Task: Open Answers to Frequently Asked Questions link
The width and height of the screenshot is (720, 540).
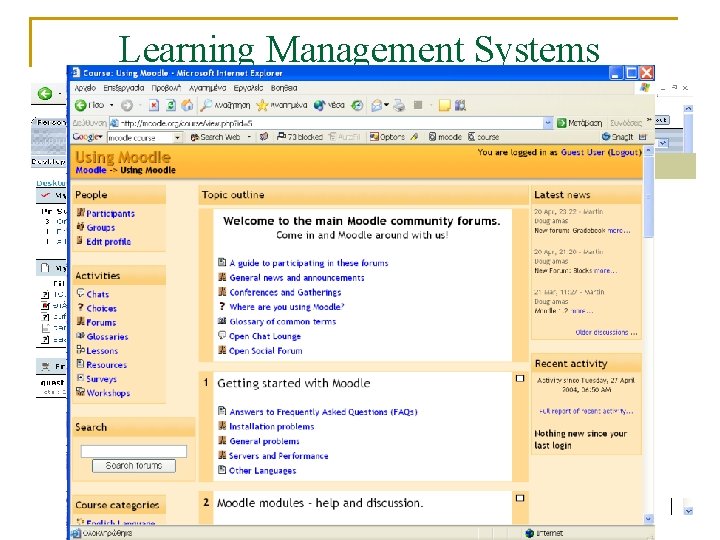Action: 323,412
